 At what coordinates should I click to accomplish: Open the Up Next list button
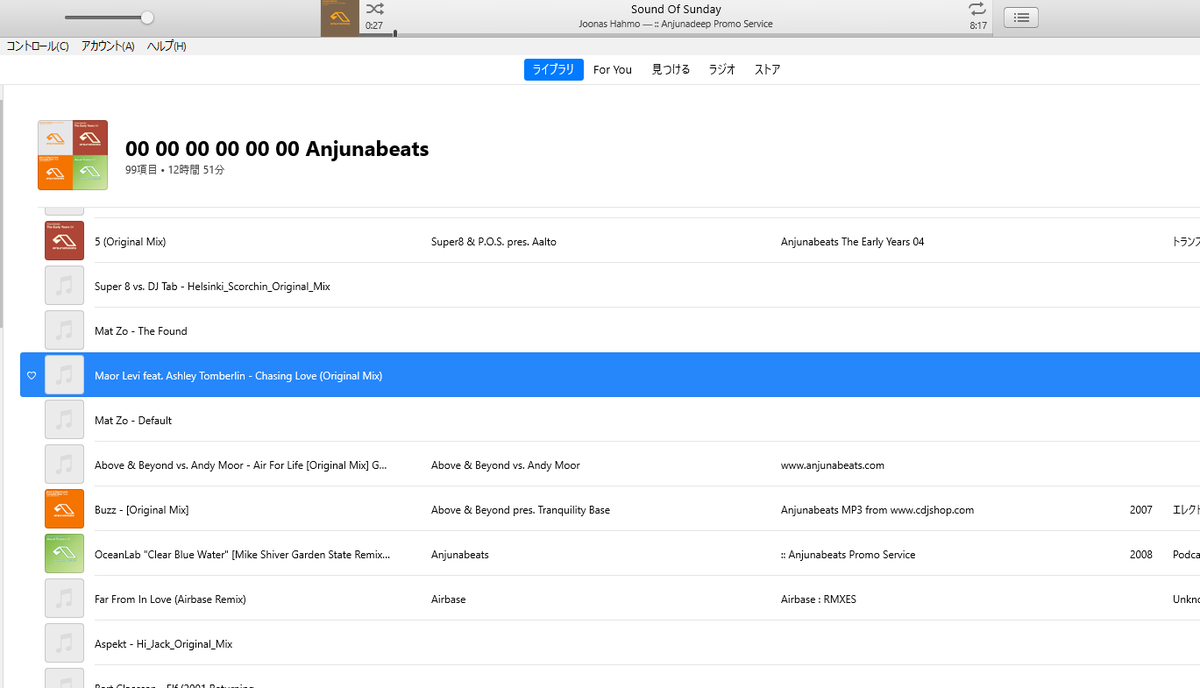tap(1021, 17)
